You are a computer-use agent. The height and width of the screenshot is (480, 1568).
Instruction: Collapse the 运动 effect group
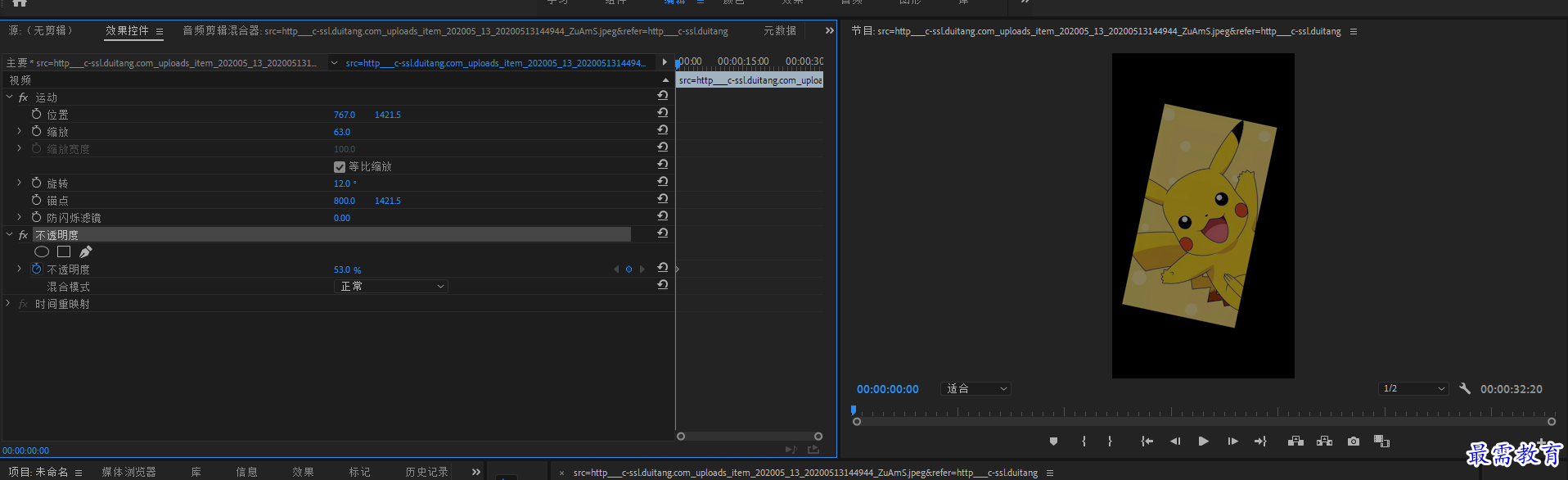9,97
